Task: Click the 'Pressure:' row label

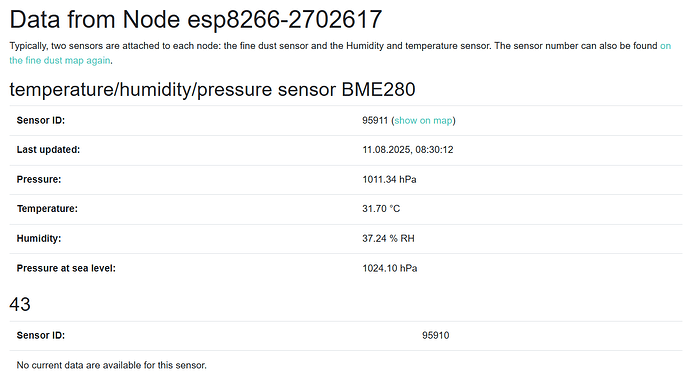Action: pos(39,180)
